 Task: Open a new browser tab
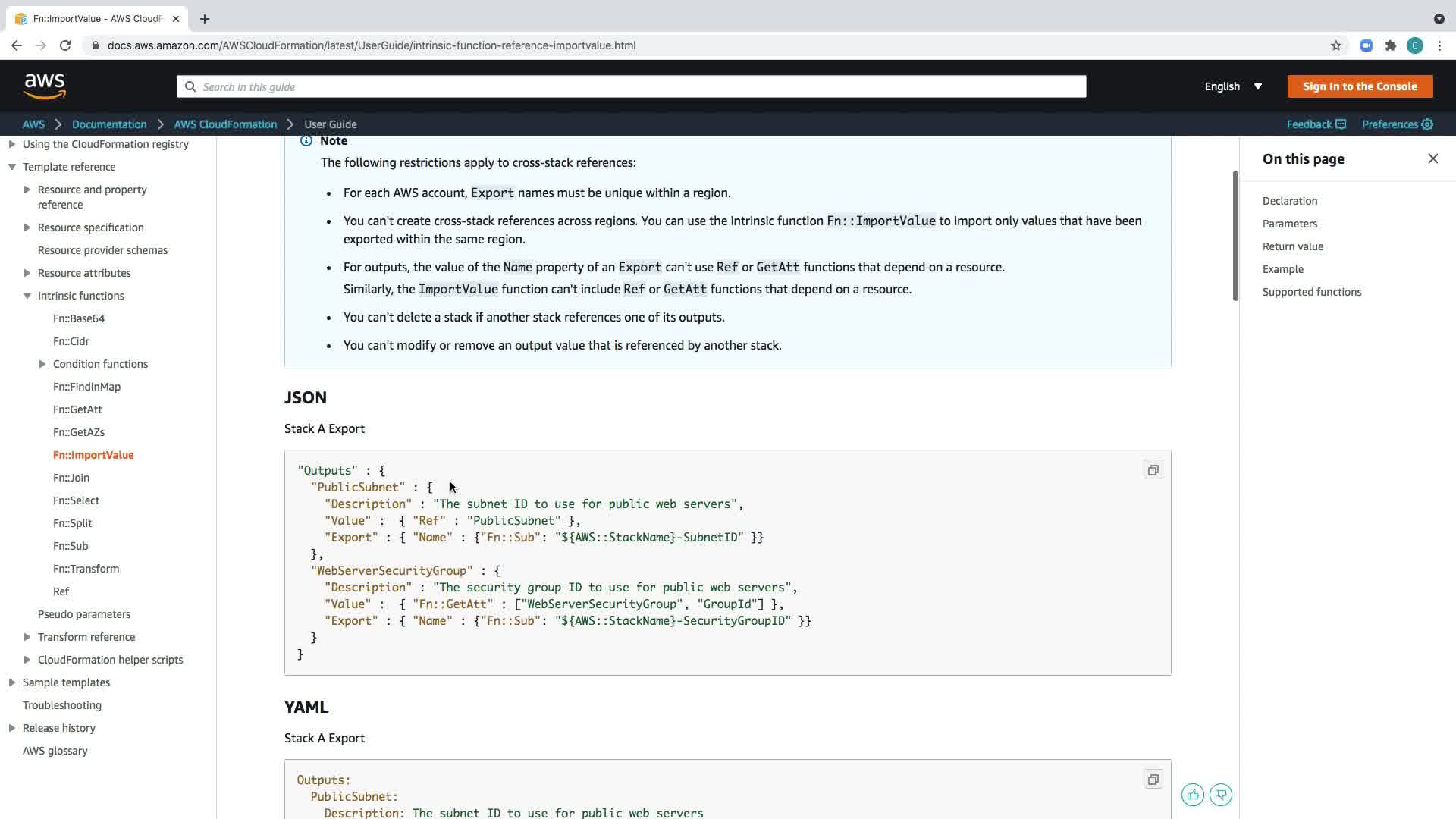pos(205,19)
